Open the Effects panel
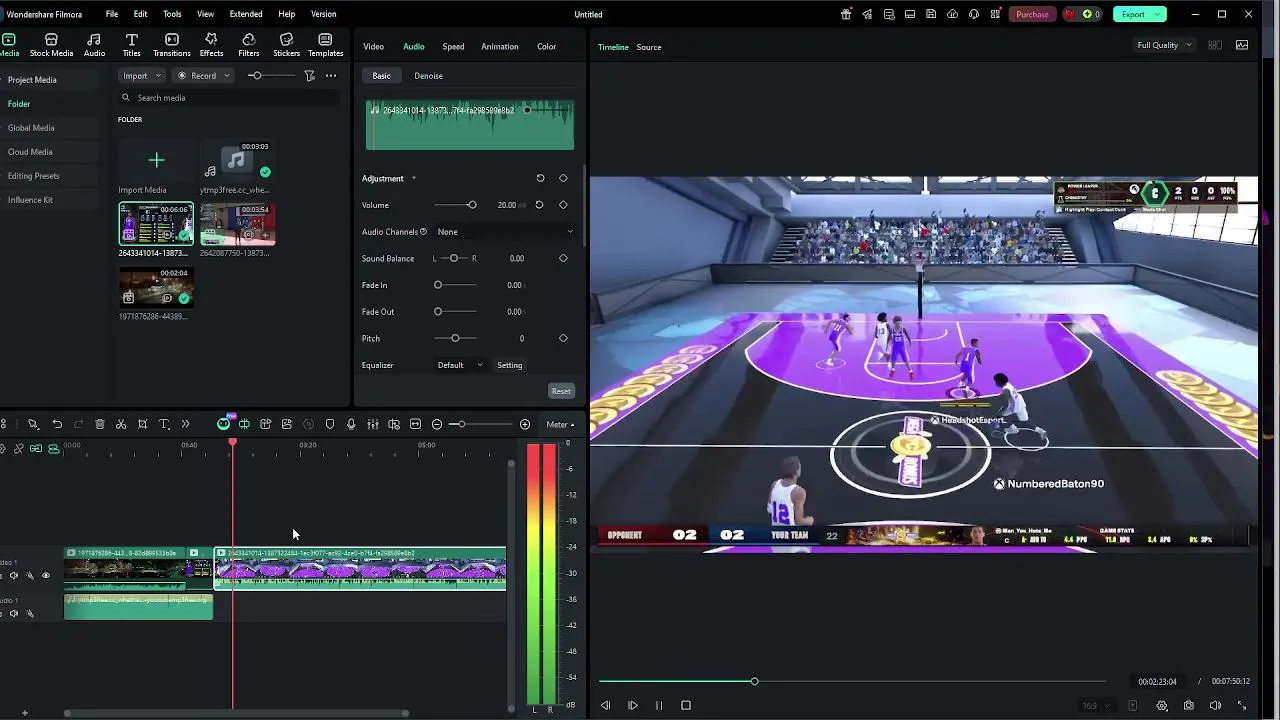Viewport: 1280px width, 720px height. click(211, 45)
